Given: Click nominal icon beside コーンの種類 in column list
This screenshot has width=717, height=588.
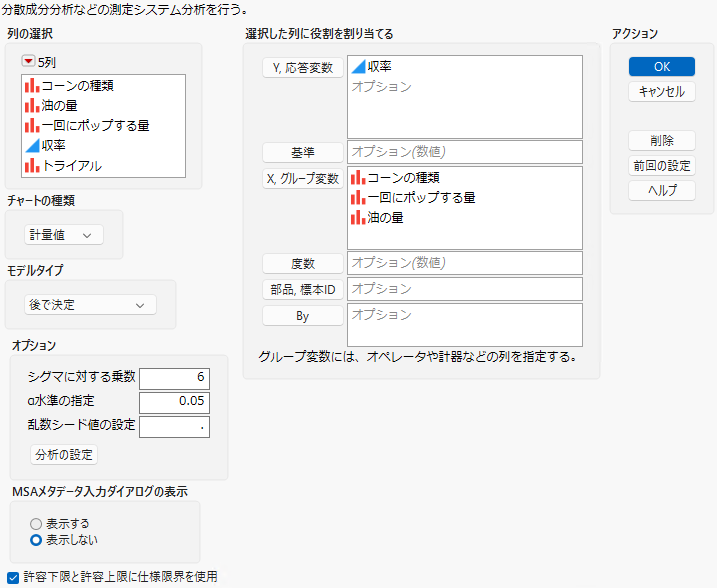Looking at the screenshot, I should [x=32, y=85].
